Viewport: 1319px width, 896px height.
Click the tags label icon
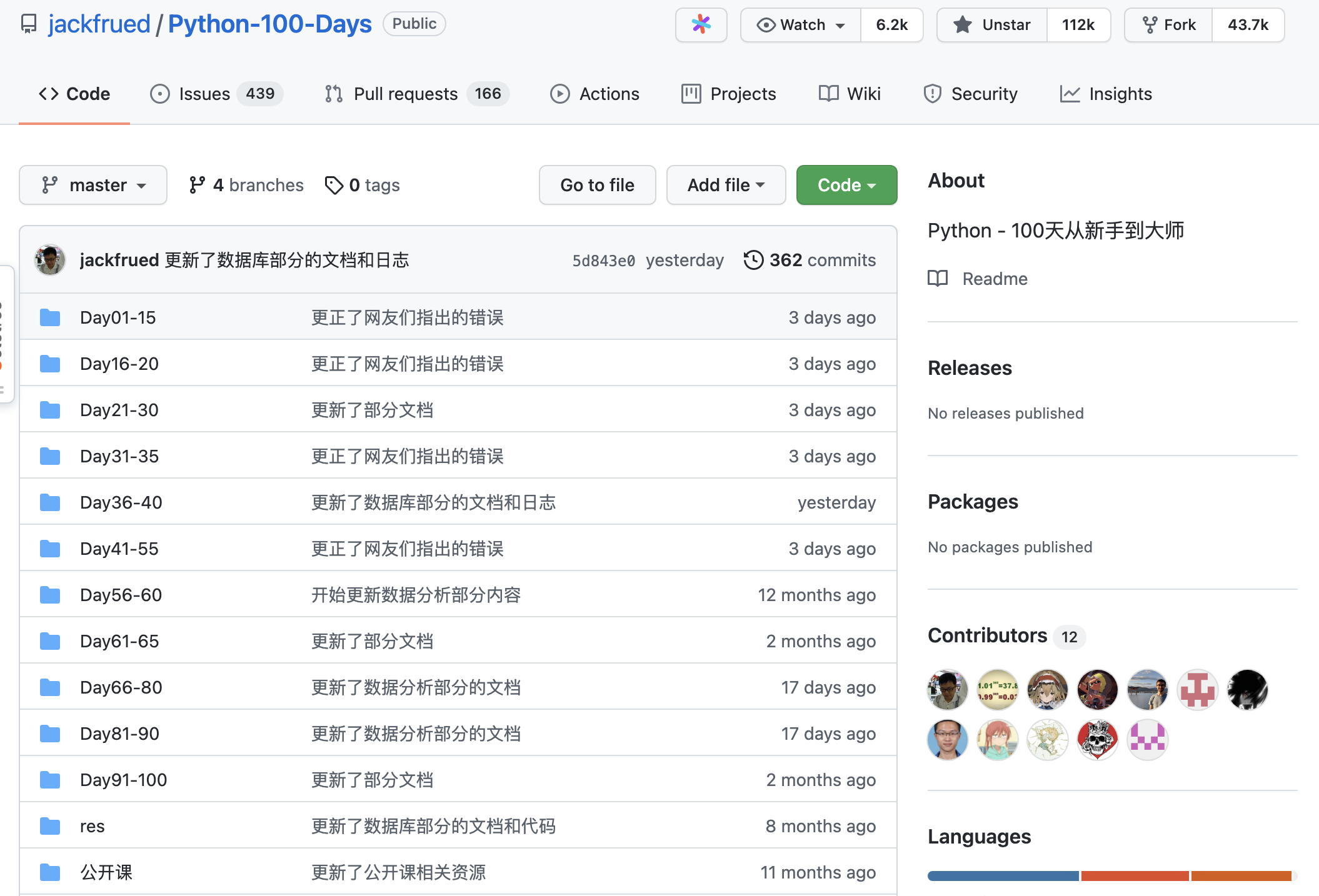tap(334, 185)
